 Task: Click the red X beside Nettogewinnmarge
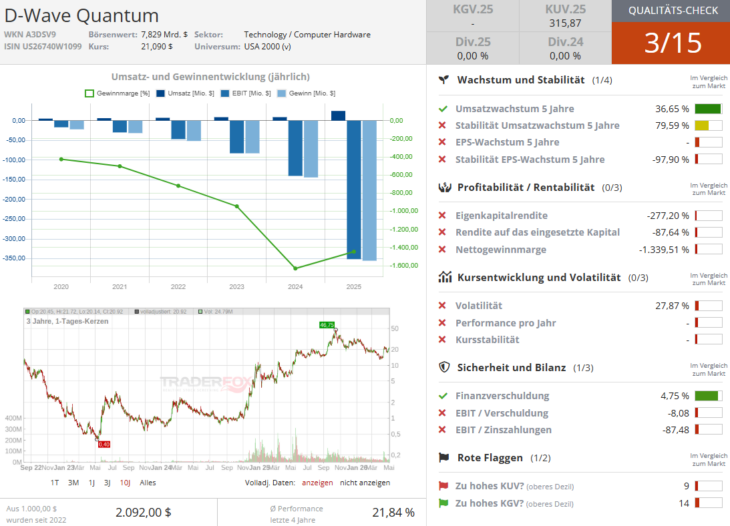442,250
